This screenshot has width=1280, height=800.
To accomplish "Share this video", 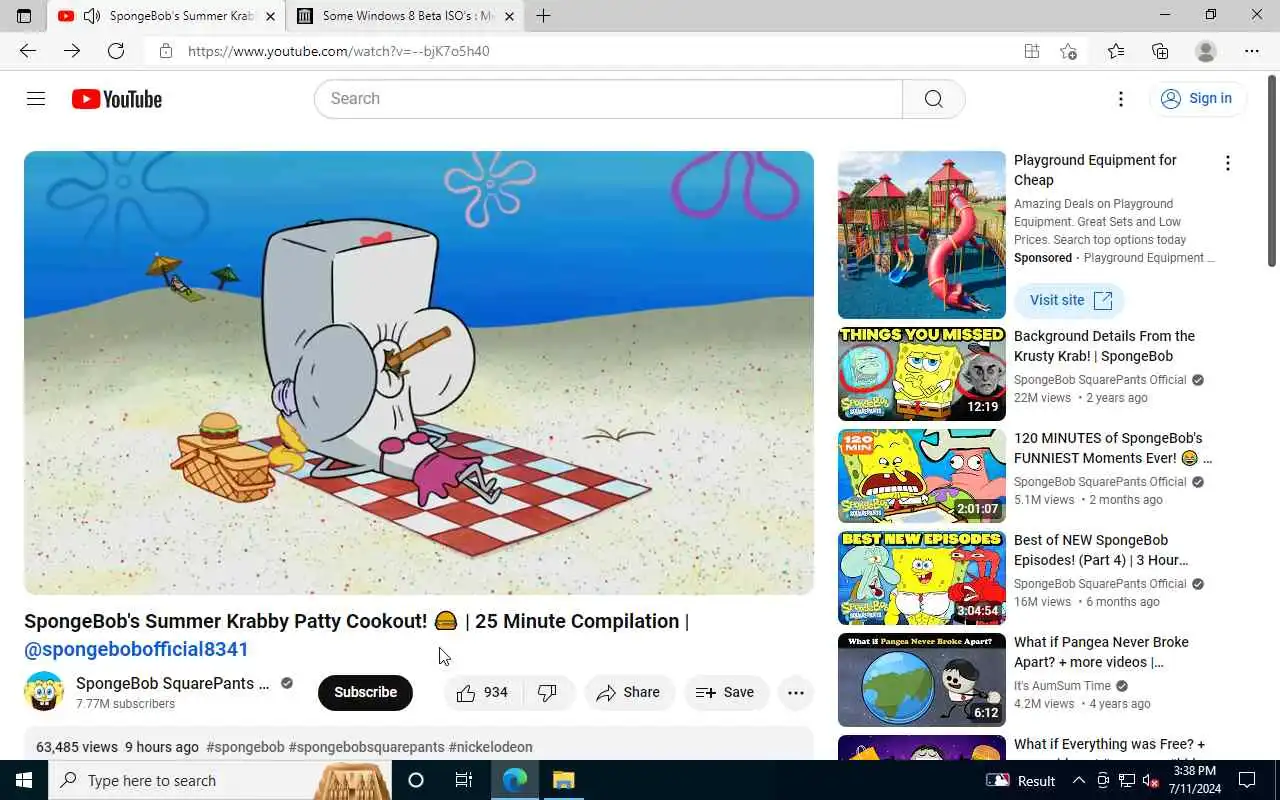I will click(628, 692).
